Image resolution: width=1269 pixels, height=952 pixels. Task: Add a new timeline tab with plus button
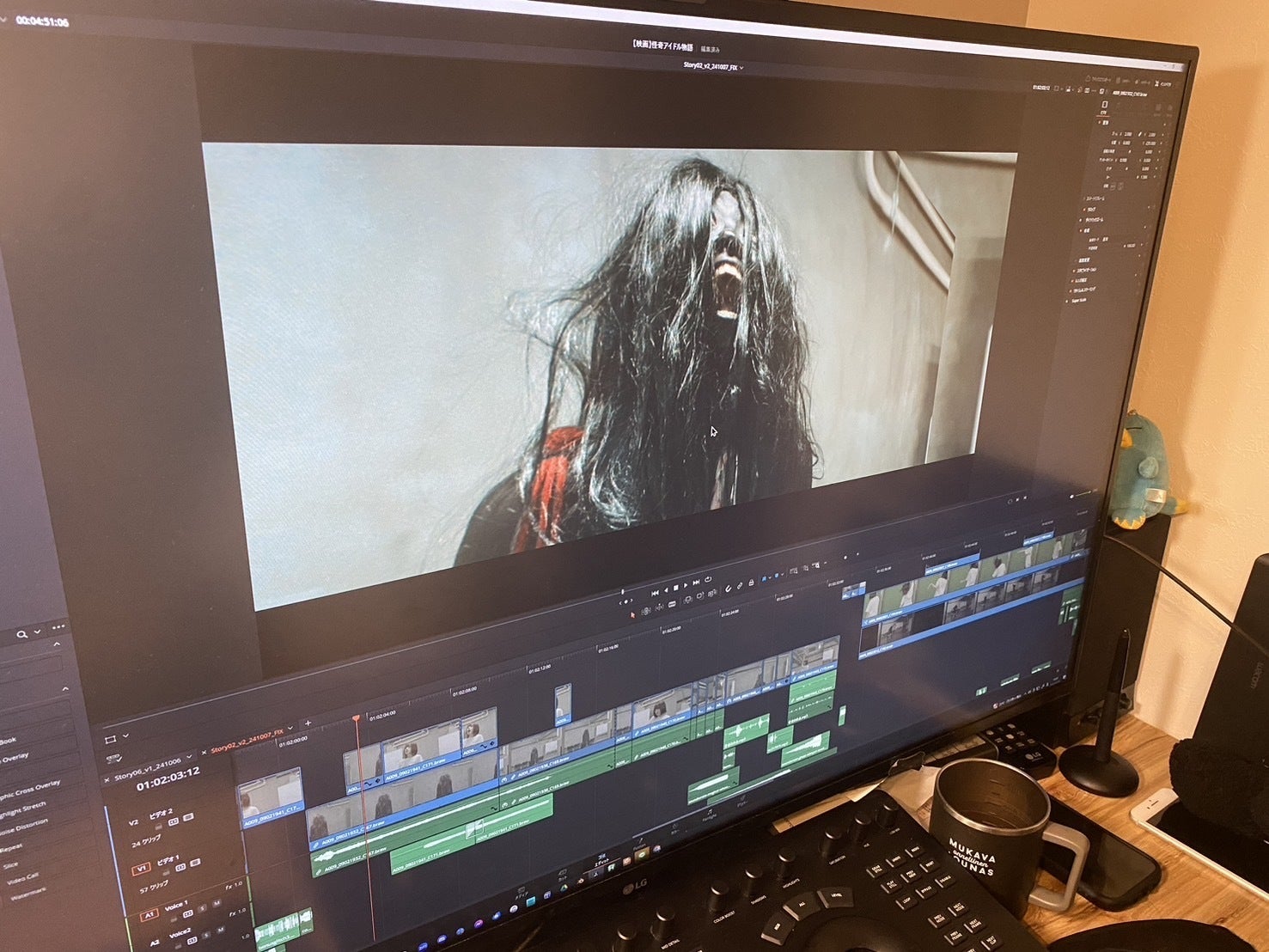click(308, 723)
